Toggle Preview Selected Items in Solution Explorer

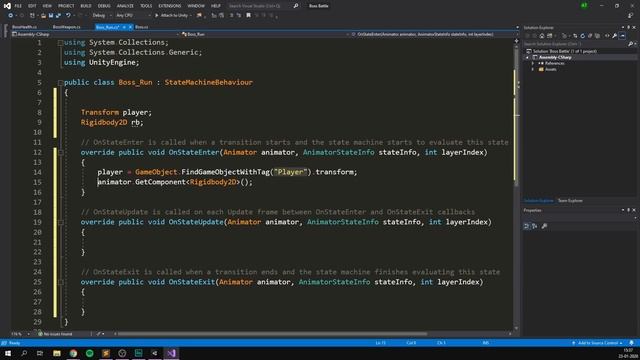pyautogui.click(x=622, y=36)
